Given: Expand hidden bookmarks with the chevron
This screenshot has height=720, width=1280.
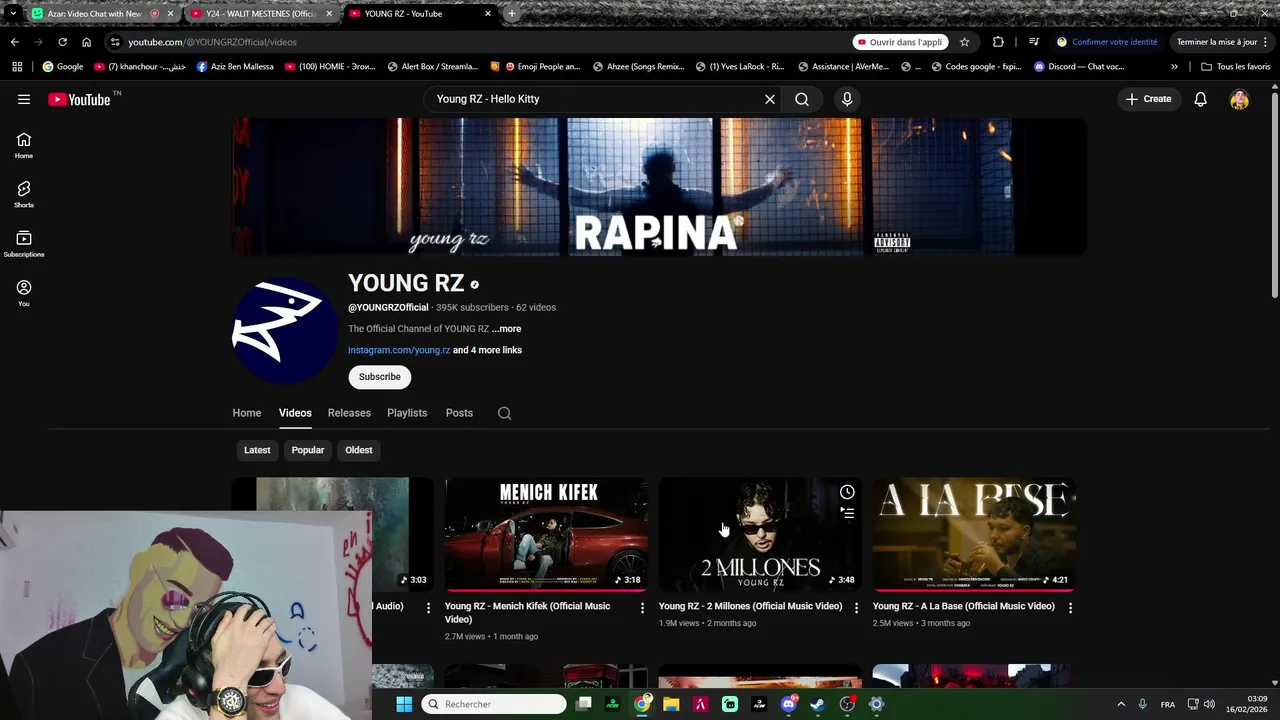Looking at the screenshot, I should pyautogui.click(x=1174, y=67).
